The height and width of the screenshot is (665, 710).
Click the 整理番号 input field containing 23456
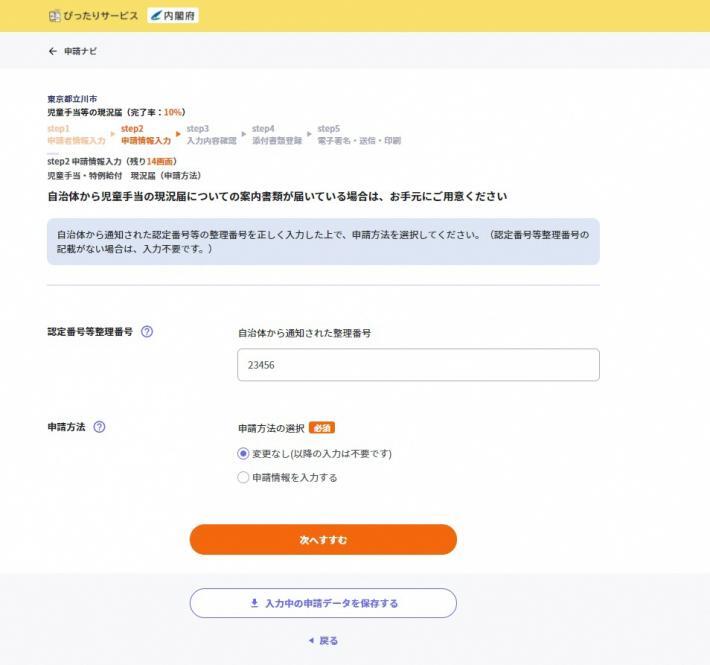418,364
